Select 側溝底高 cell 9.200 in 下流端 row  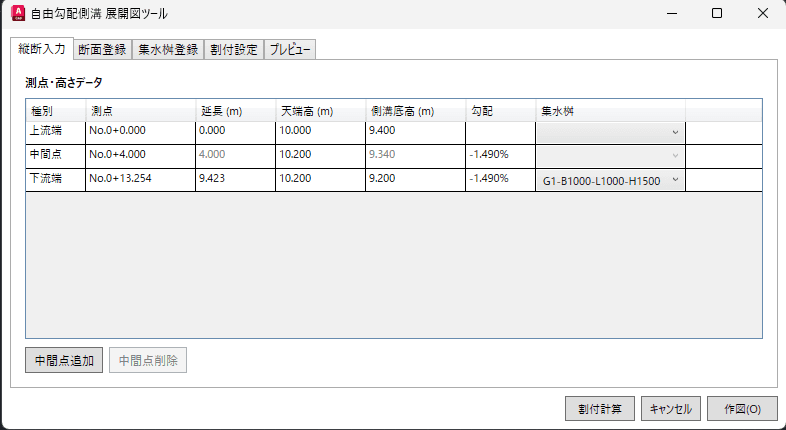[415, 179]
